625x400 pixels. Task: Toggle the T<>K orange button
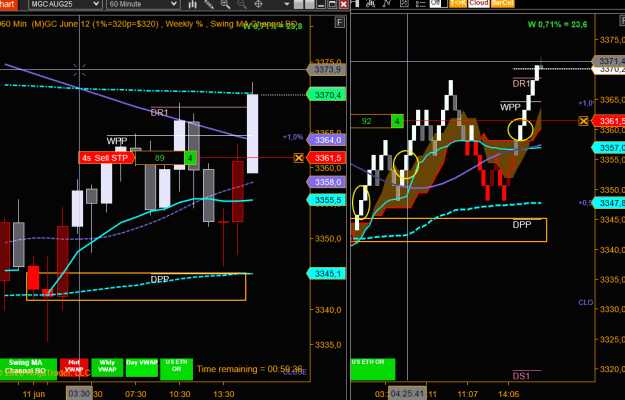point(458,3)
